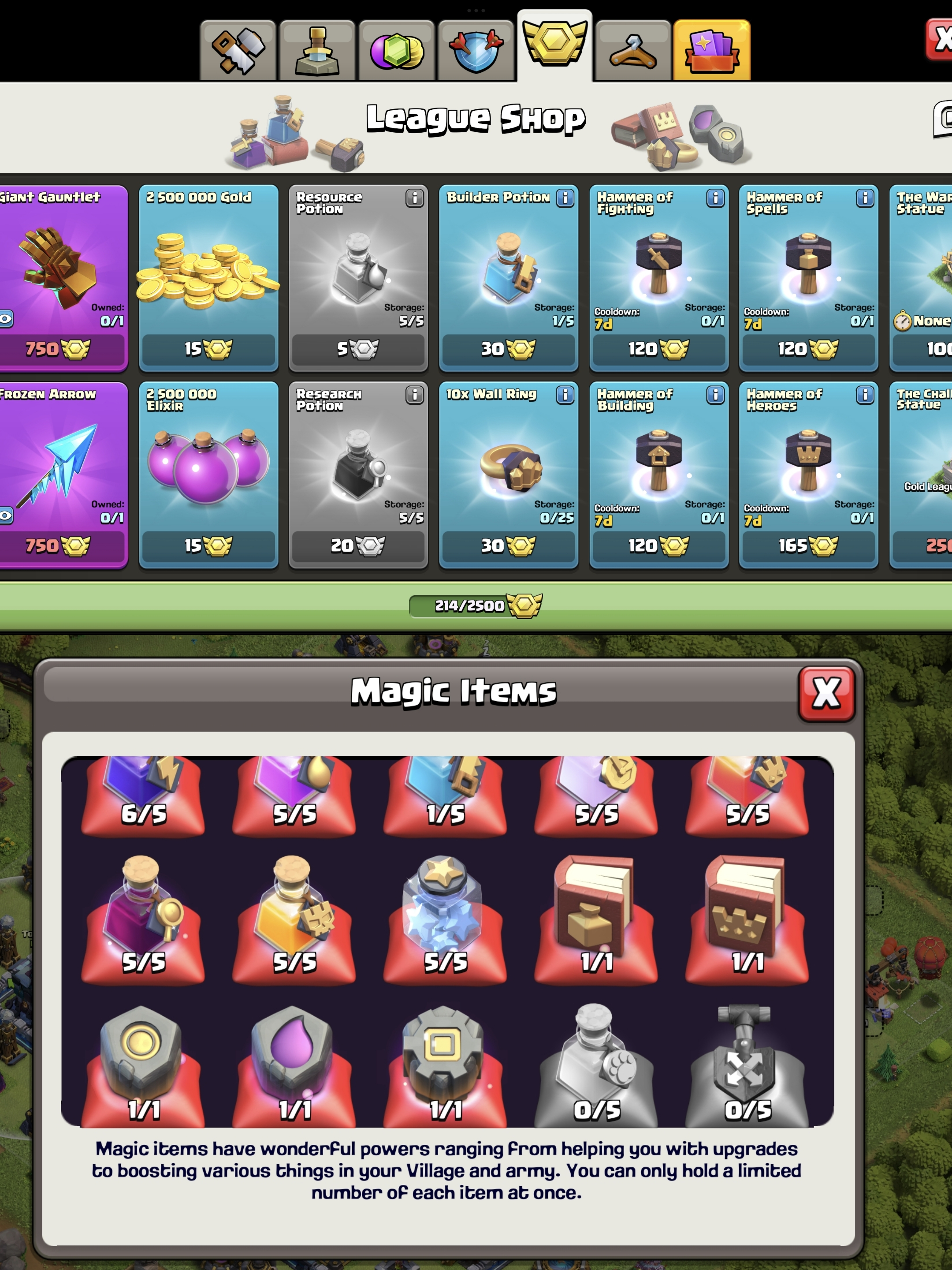Buy Hammer of Heroes for 165 medals
952x1270 pixels.
pyautogui.click(x=808, y=545)
